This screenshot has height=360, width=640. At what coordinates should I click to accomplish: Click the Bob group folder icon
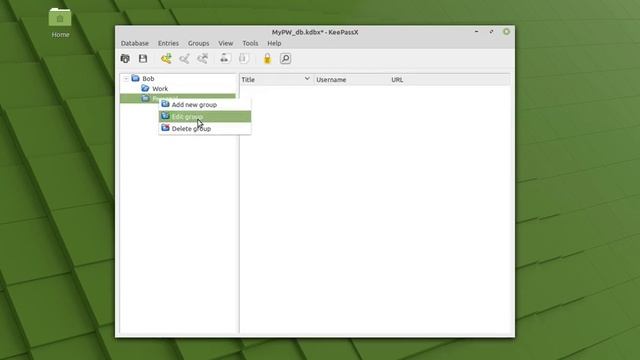136,78
